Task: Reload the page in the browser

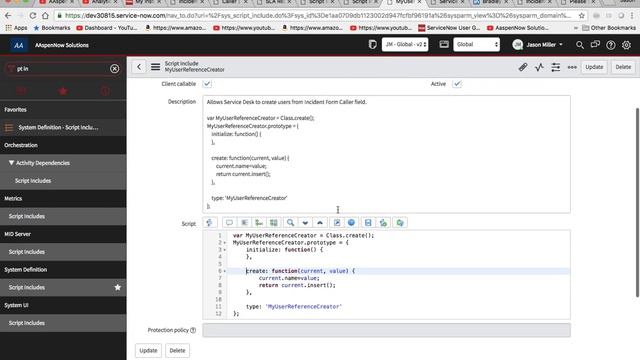Action: 33,16
